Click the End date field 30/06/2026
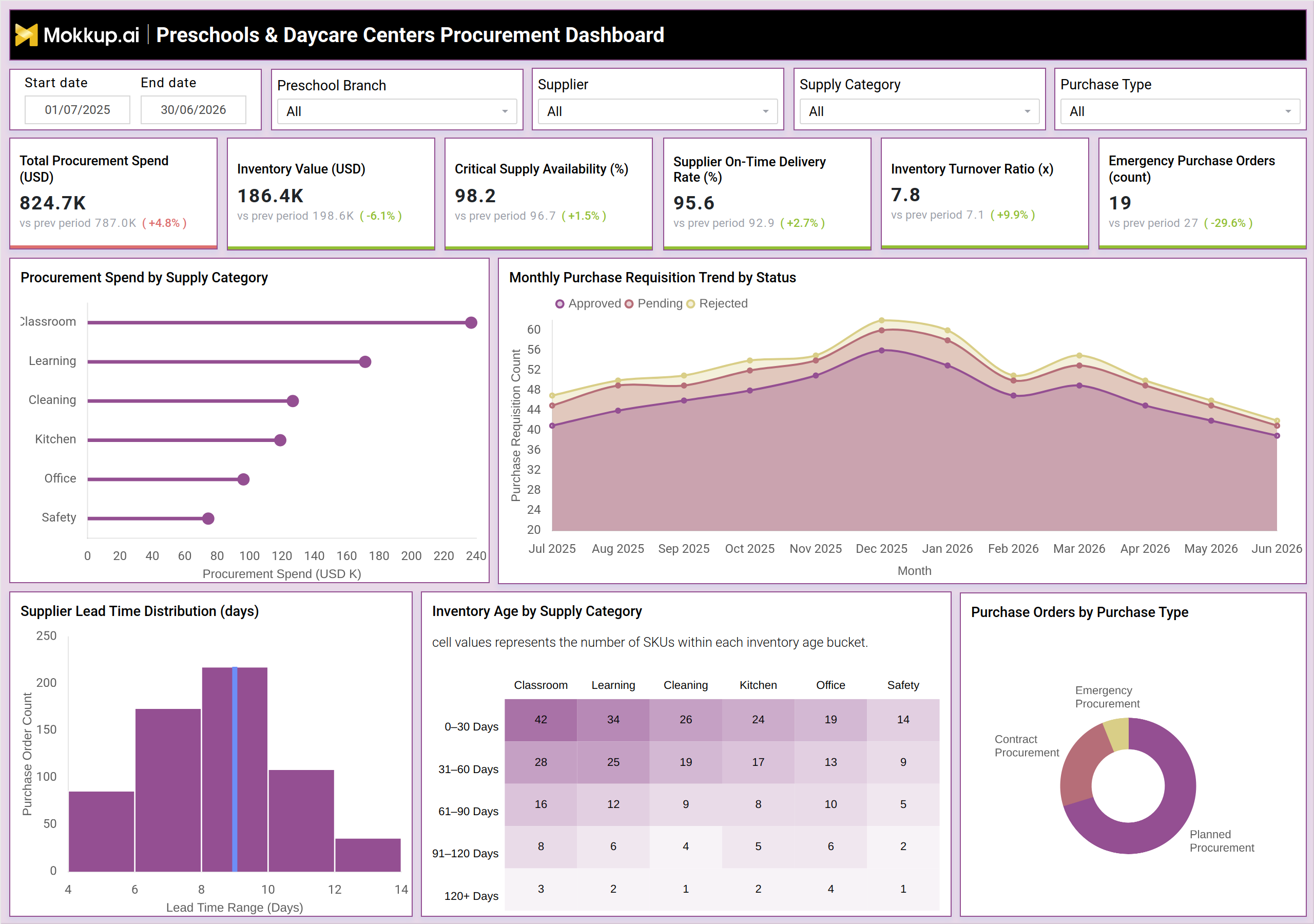 pyautogui.click(x=194, y=110)
